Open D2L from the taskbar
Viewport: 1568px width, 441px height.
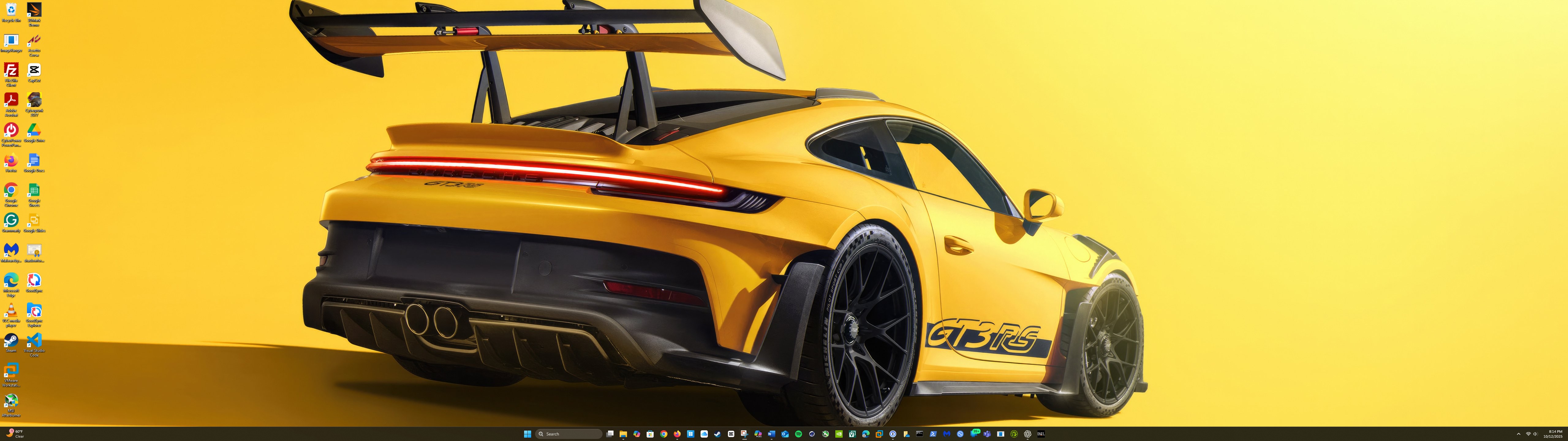1042,433
